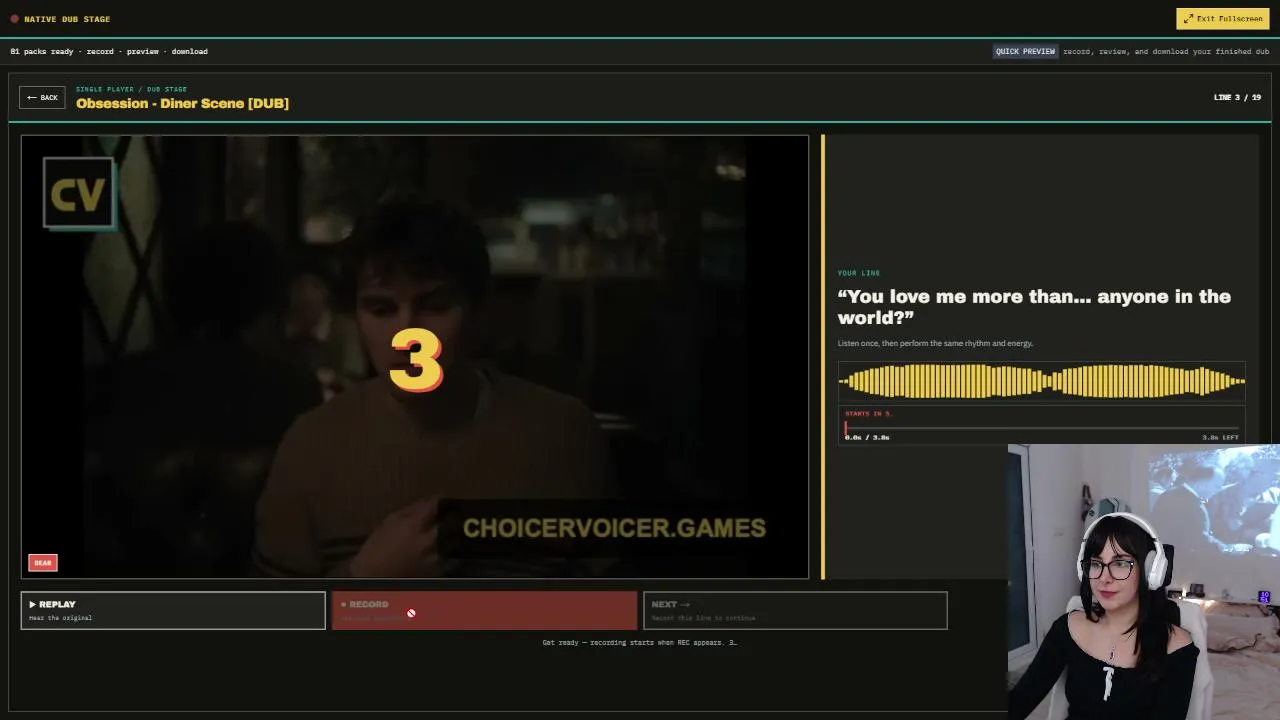The height and width of the screenshot is (720, 1280).
Task: Click the "0.0s / 3.8s" elapsed time
Action: click(x=867, y=437)
